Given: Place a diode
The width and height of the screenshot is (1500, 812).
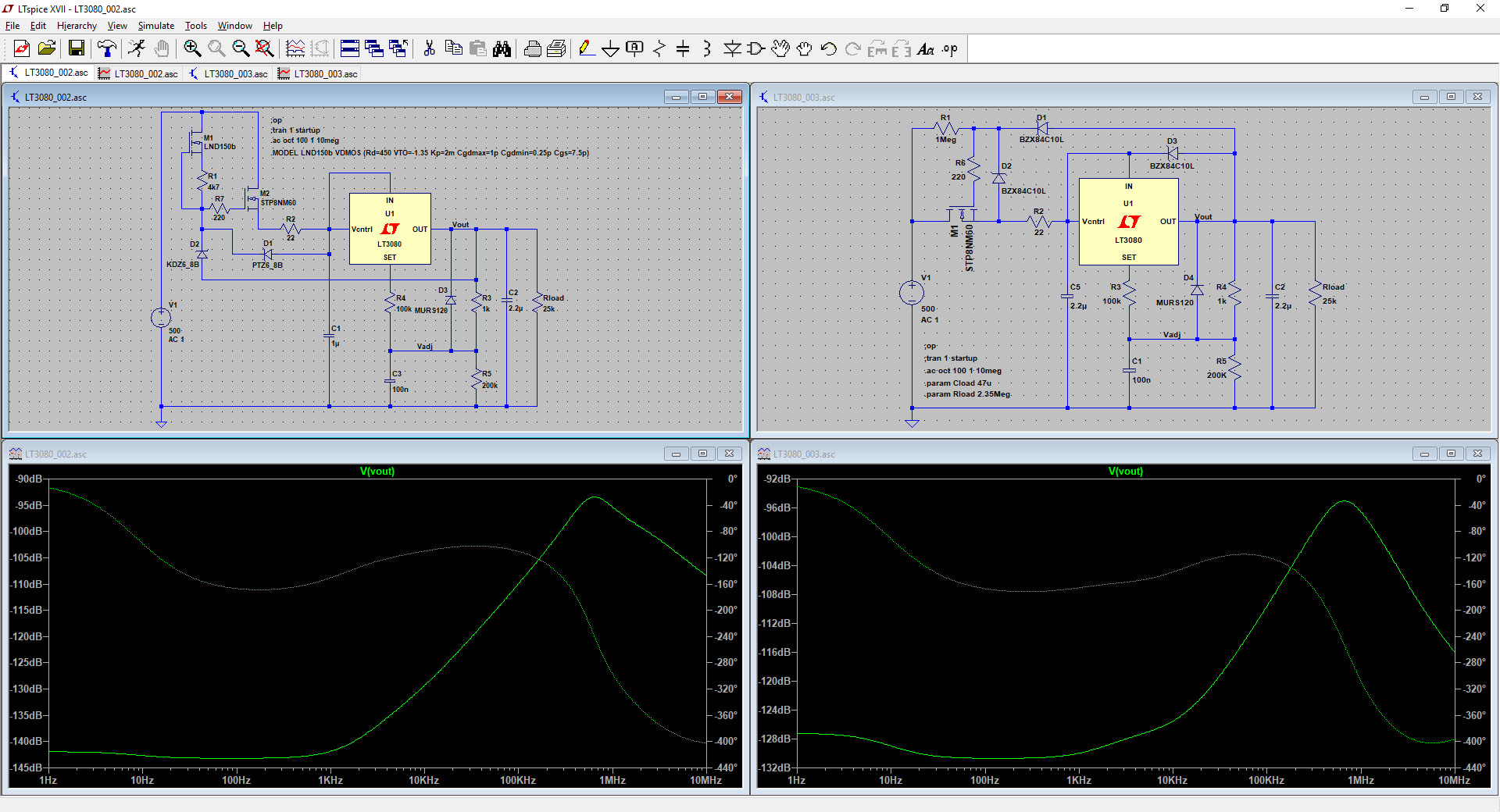Looking at the screenshot, I should [732, 49].
